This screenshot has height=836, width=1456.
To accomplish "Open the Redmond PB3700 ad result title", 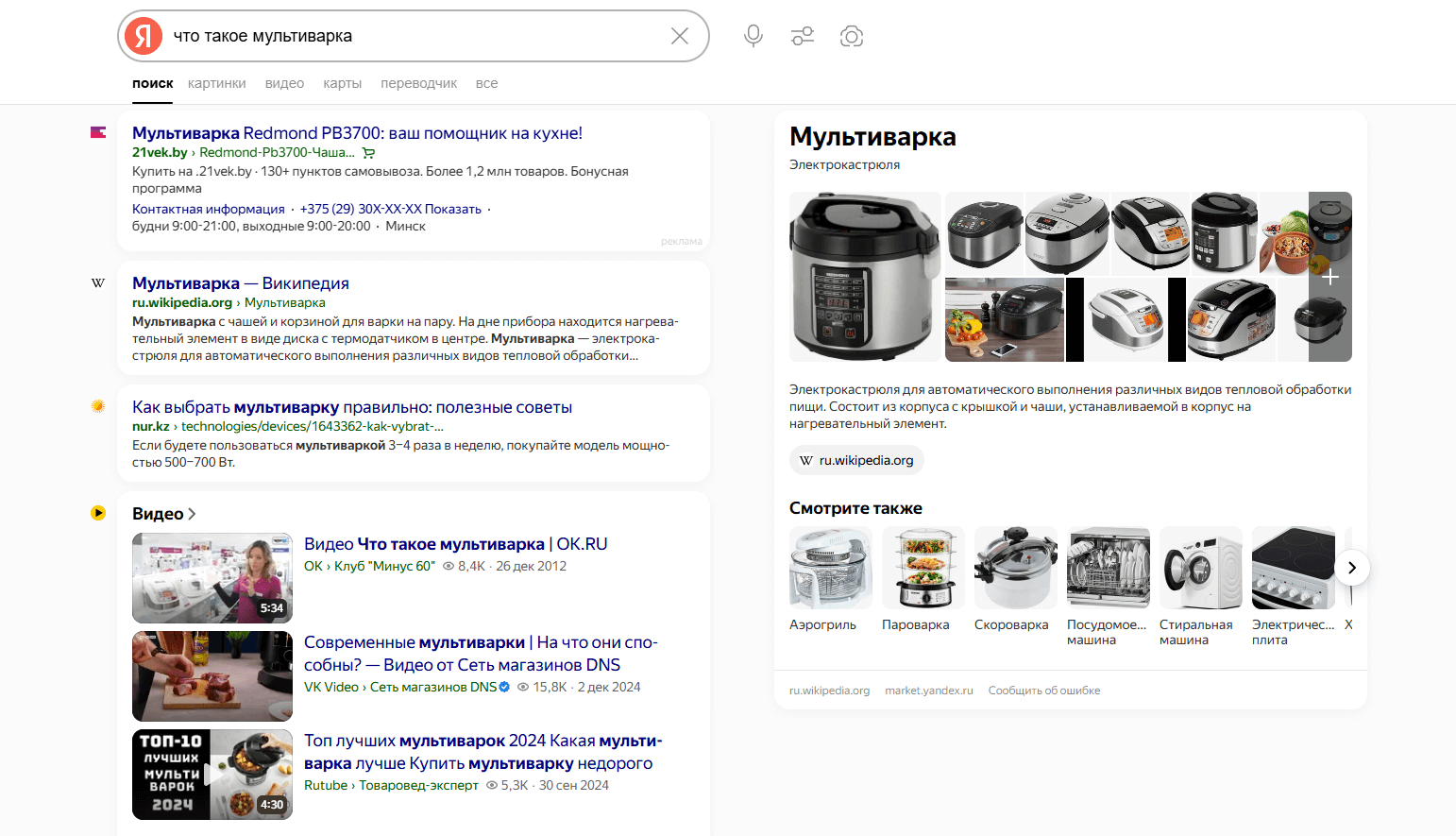I will click(357, 133).
